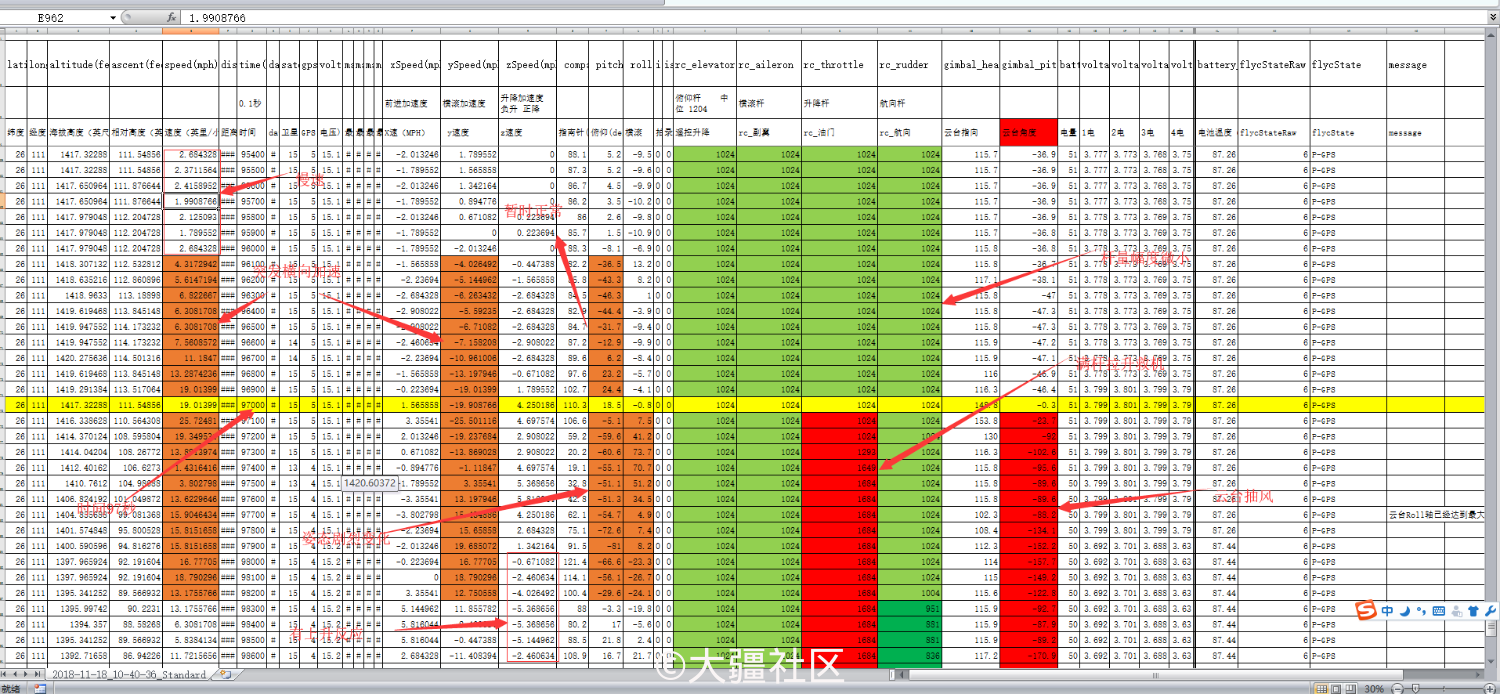Select the speed(mph) header cell
Viewport: 1500px width, 694px height.
(x=191, y=65)
